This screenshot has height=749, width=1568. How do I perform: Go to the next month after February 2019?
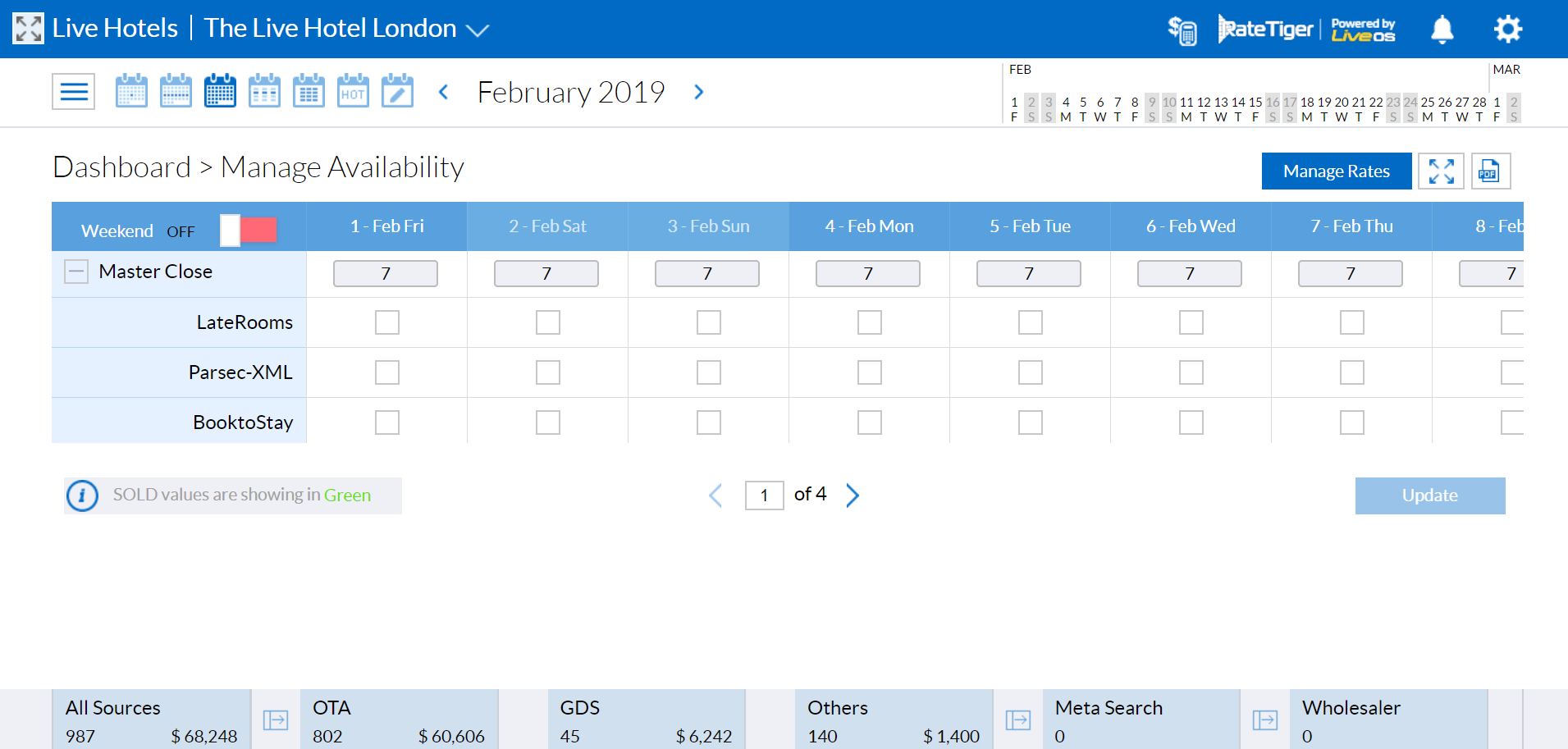699,92
